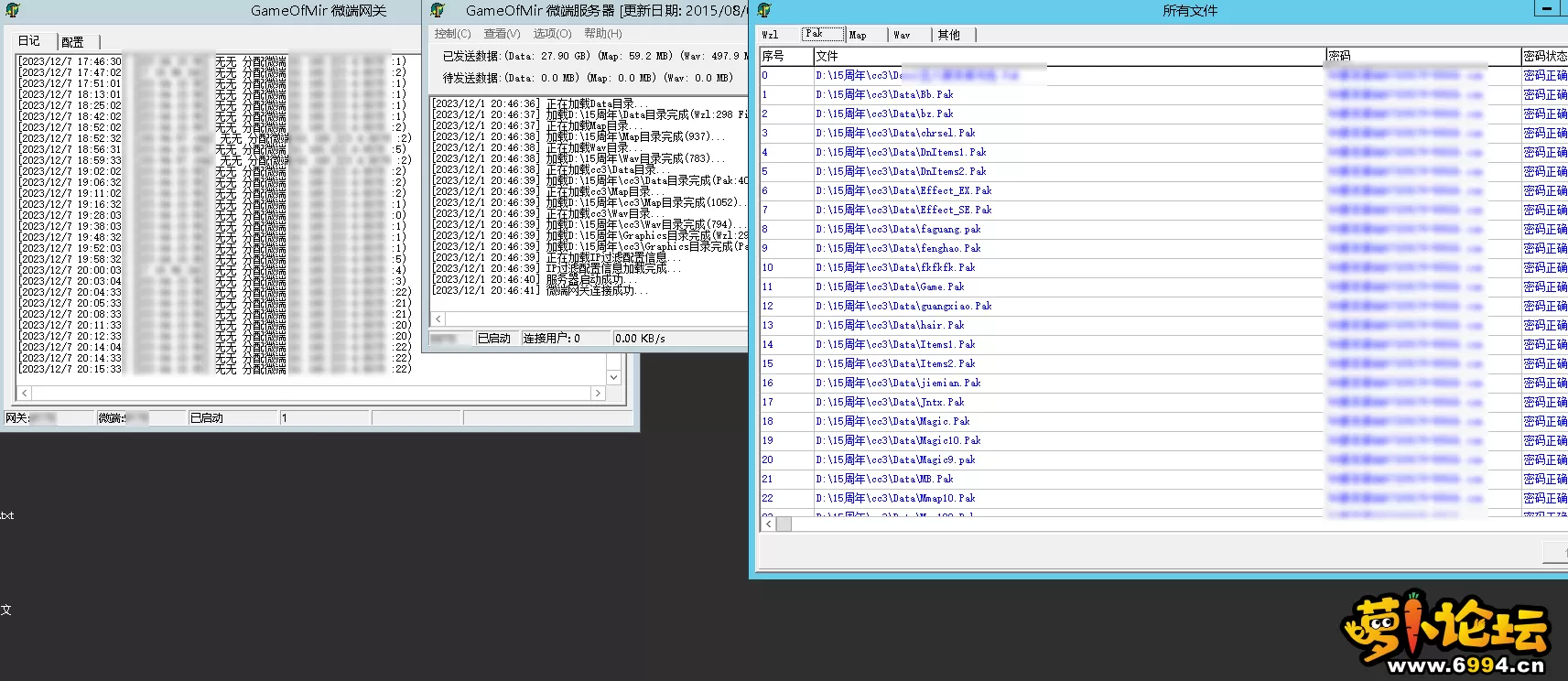Open the 选项(O) menu
This screenshot has width=1568, height=681.
click(x=553, y=34)
